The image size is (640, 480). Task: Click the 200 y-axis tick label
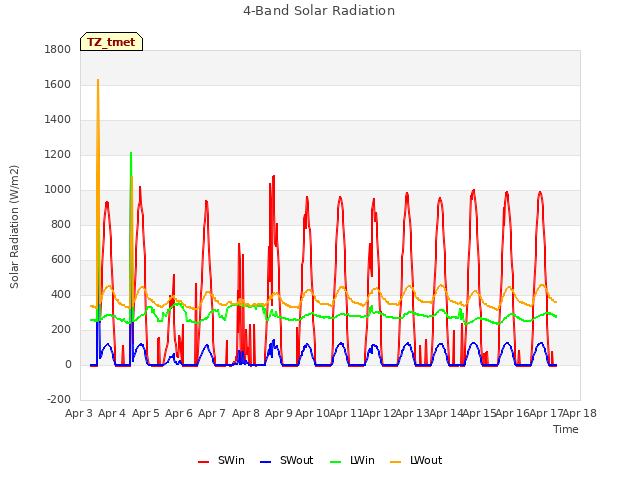61,330
